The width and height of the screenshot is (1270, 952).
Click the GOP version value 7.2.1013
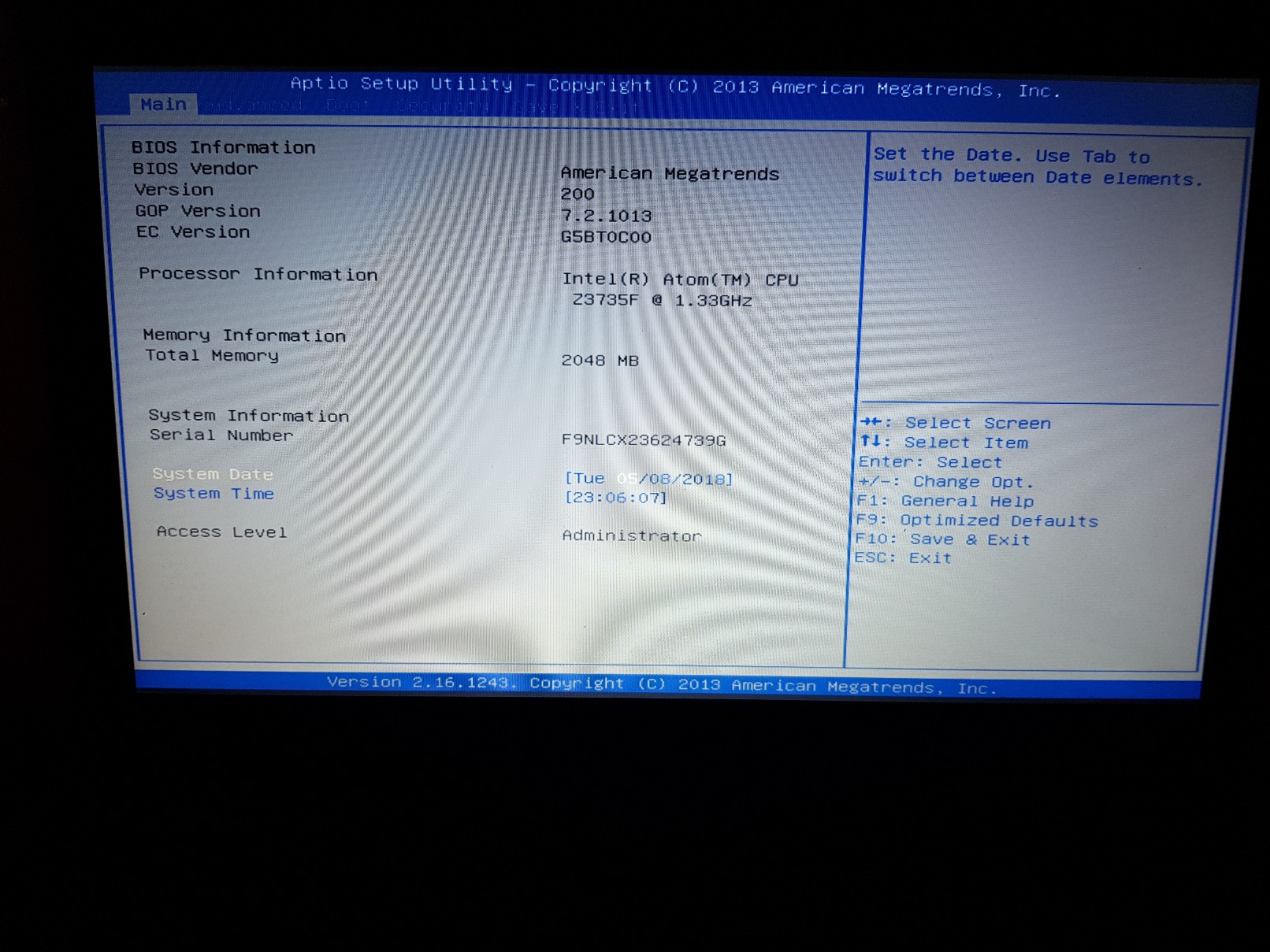(x=607, y=216)
